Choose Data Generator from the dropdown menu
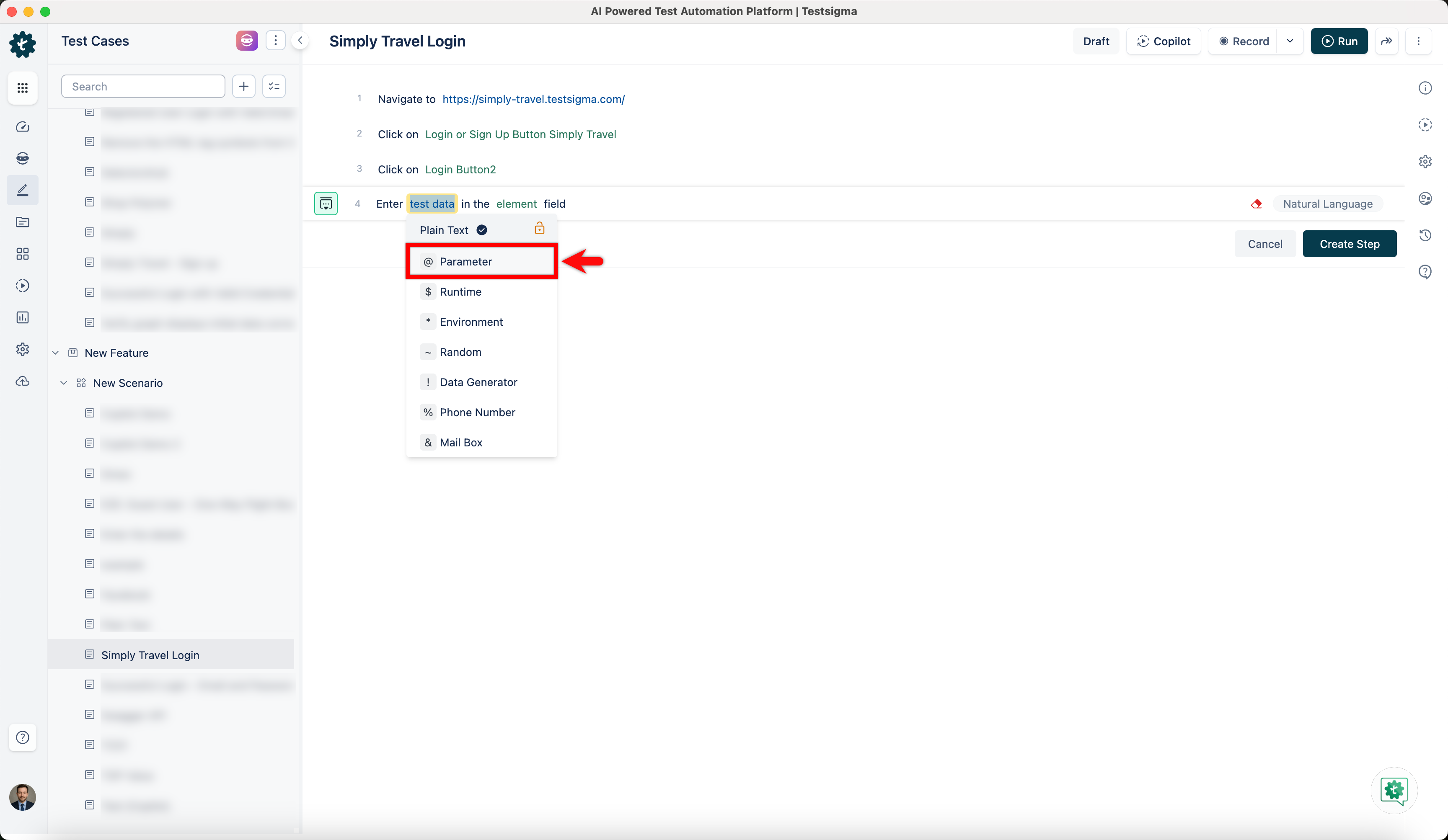 (478, 382)
